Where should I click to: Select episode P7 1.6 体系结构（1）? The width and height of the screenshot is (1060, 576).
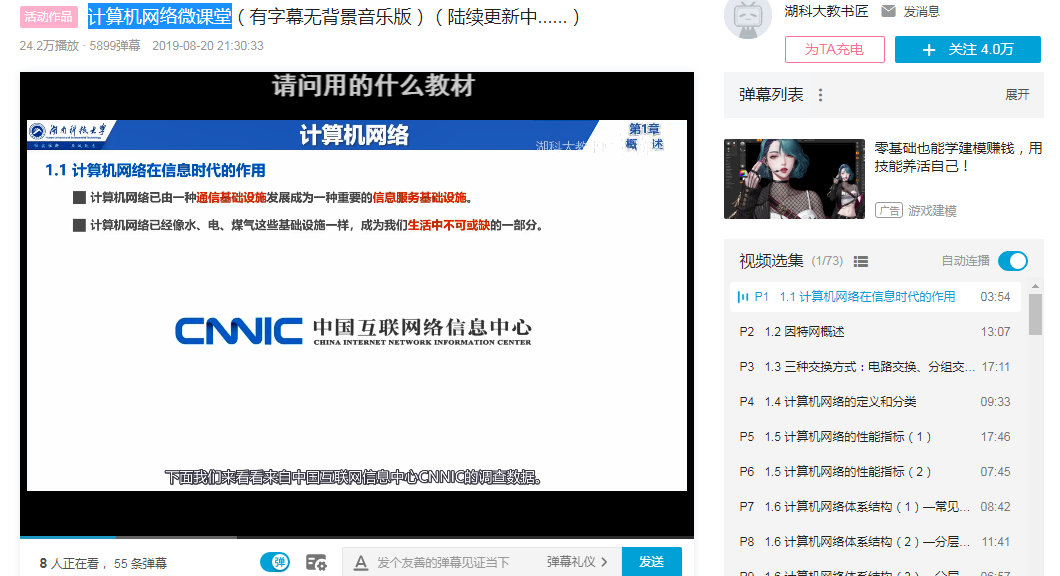tap(875, 507)
